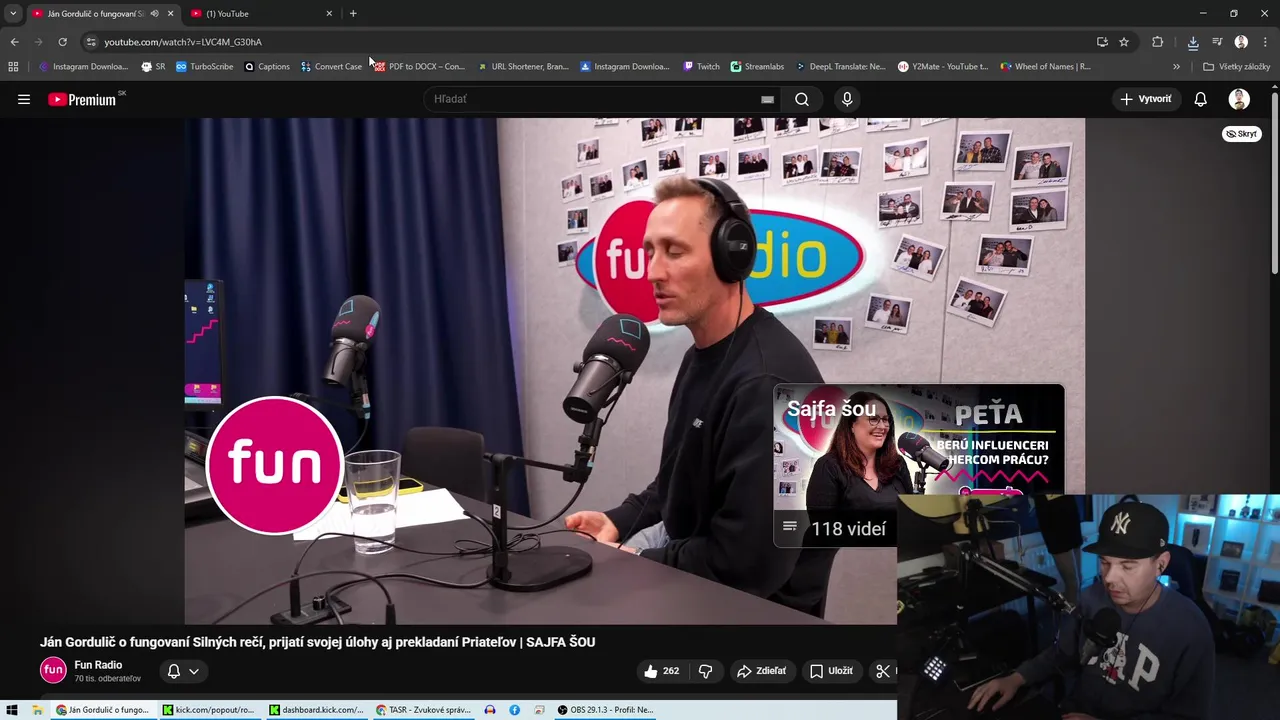Switch to the dashboard.kick.com taskbar window

point(316,710)
